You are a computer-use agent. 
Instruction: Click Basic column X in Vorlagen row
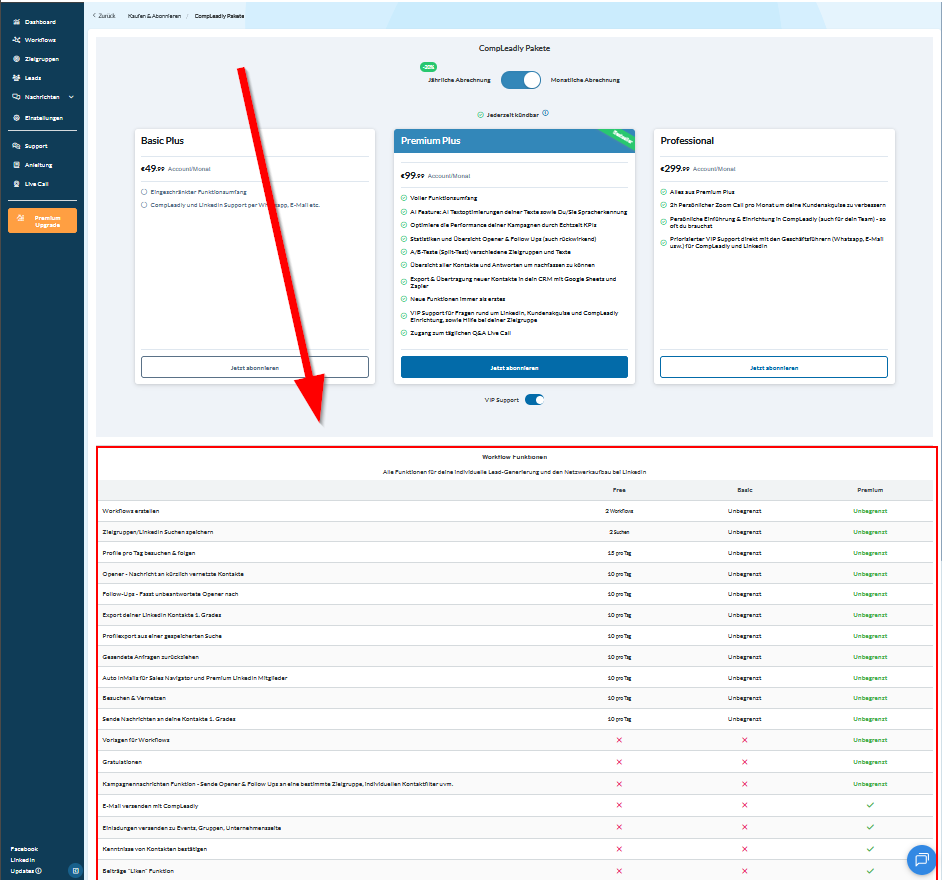click(745, 740)
